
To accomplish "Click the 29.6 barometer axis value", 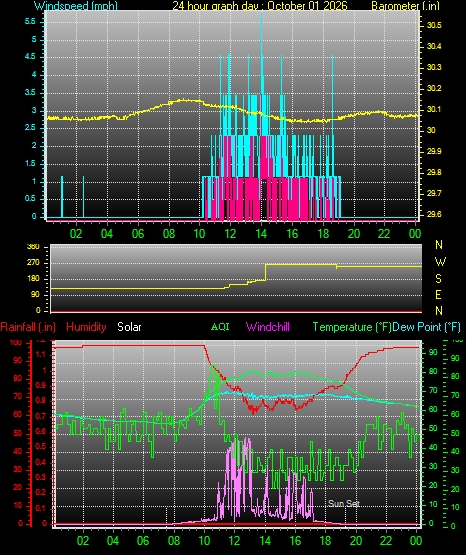I will pyautogui.click(x=434, y=214).
